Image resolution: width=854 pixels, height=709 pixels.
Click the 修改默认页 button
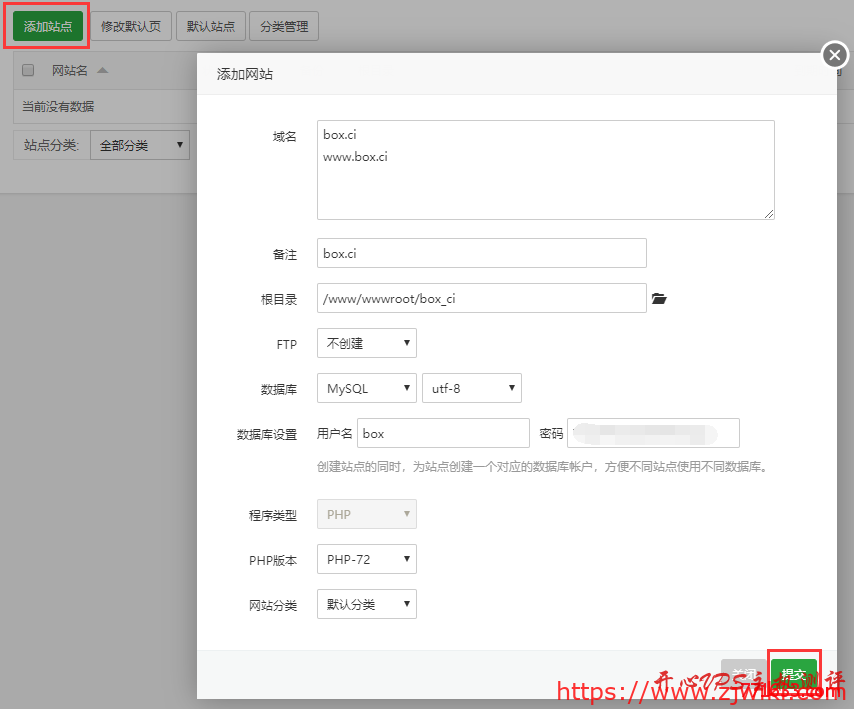[131, 26]
